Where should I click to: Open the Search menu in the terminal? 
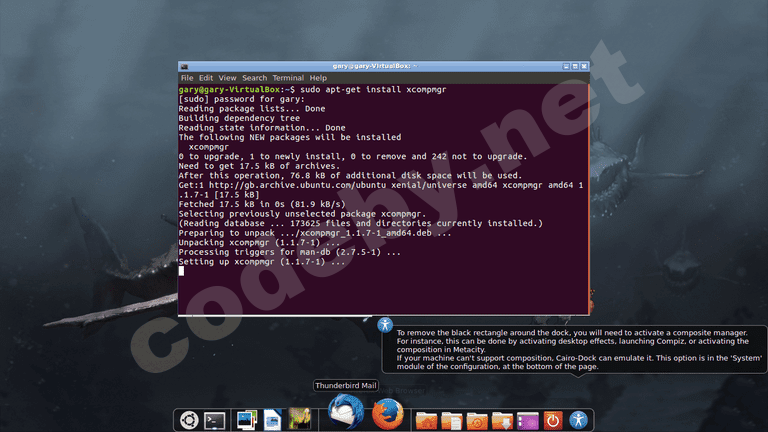pos(254,78)
